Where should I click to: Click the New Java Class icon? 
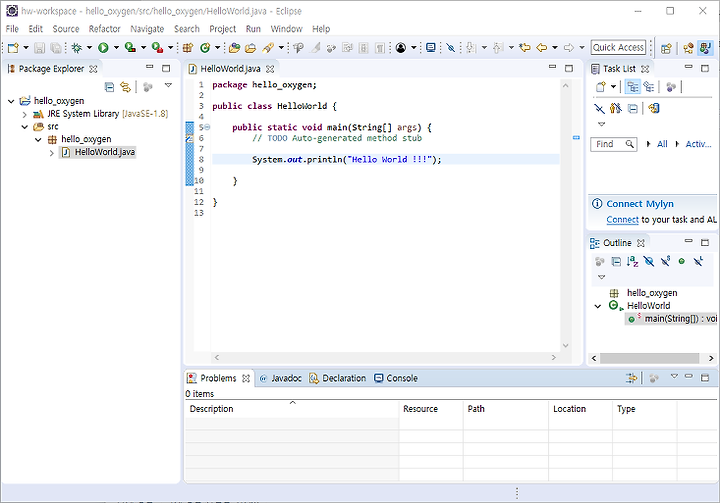(205, 47)
